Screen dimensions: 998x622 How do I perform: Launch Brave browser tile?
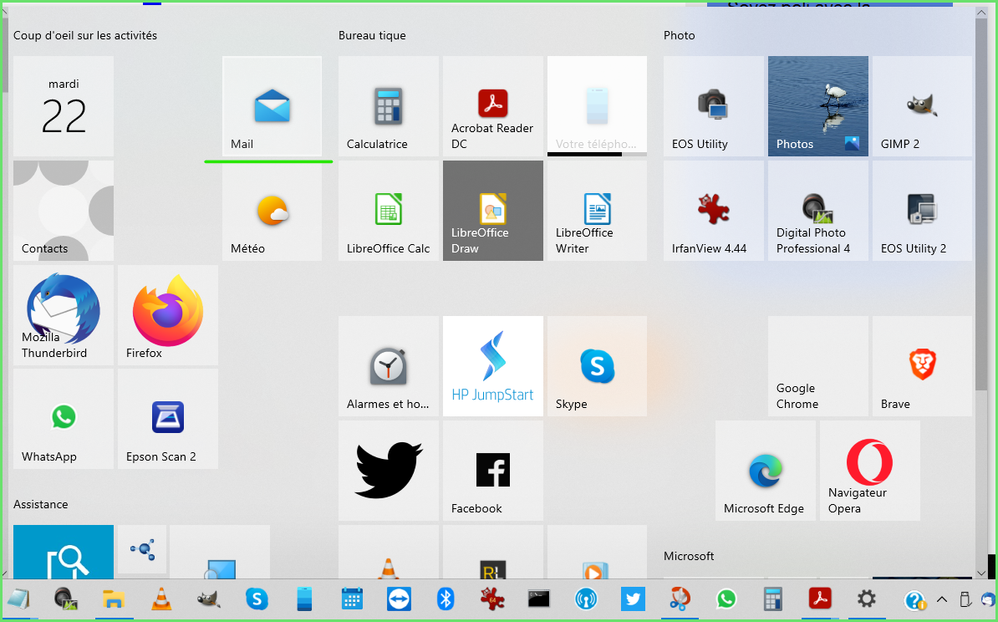click(x=921, y=366)
